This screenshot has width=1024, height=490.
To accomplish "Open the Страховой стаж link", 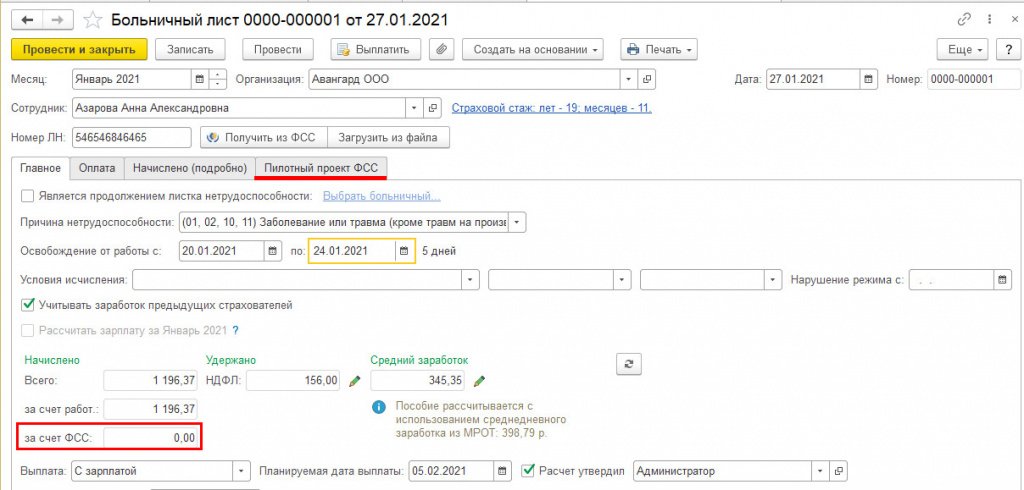I will [x=552, y=108].
